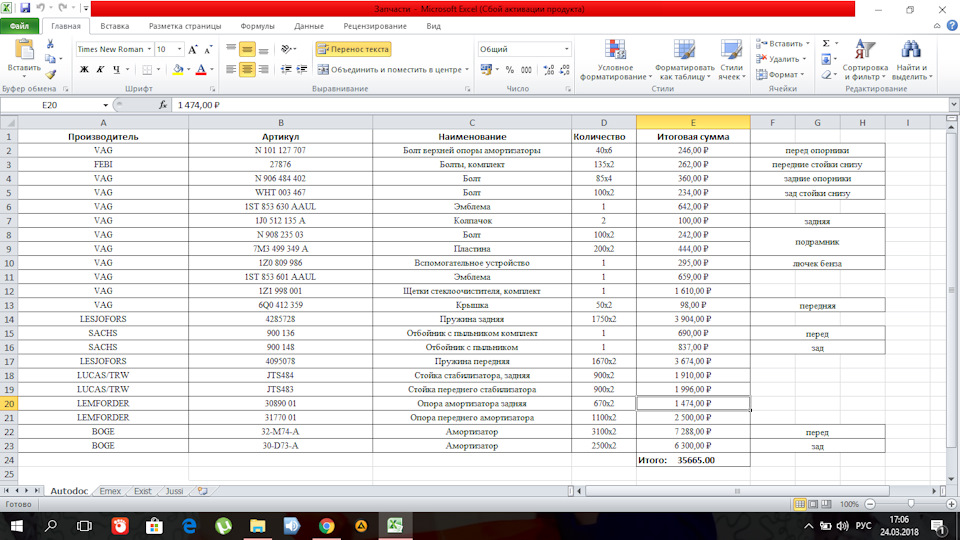Switch to the Jussi sheet tab
The image size is (960, 540).
(174, 491)
